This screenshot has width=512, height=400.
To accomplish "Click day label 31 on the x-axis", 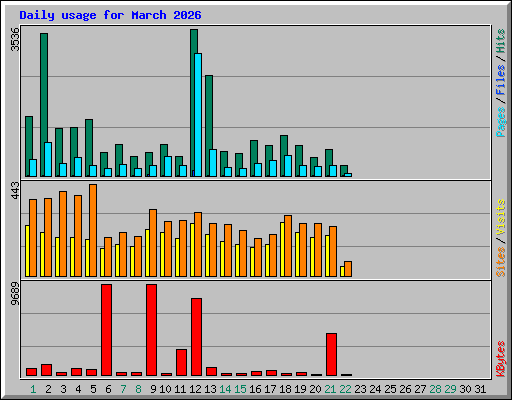I will 480,389.
